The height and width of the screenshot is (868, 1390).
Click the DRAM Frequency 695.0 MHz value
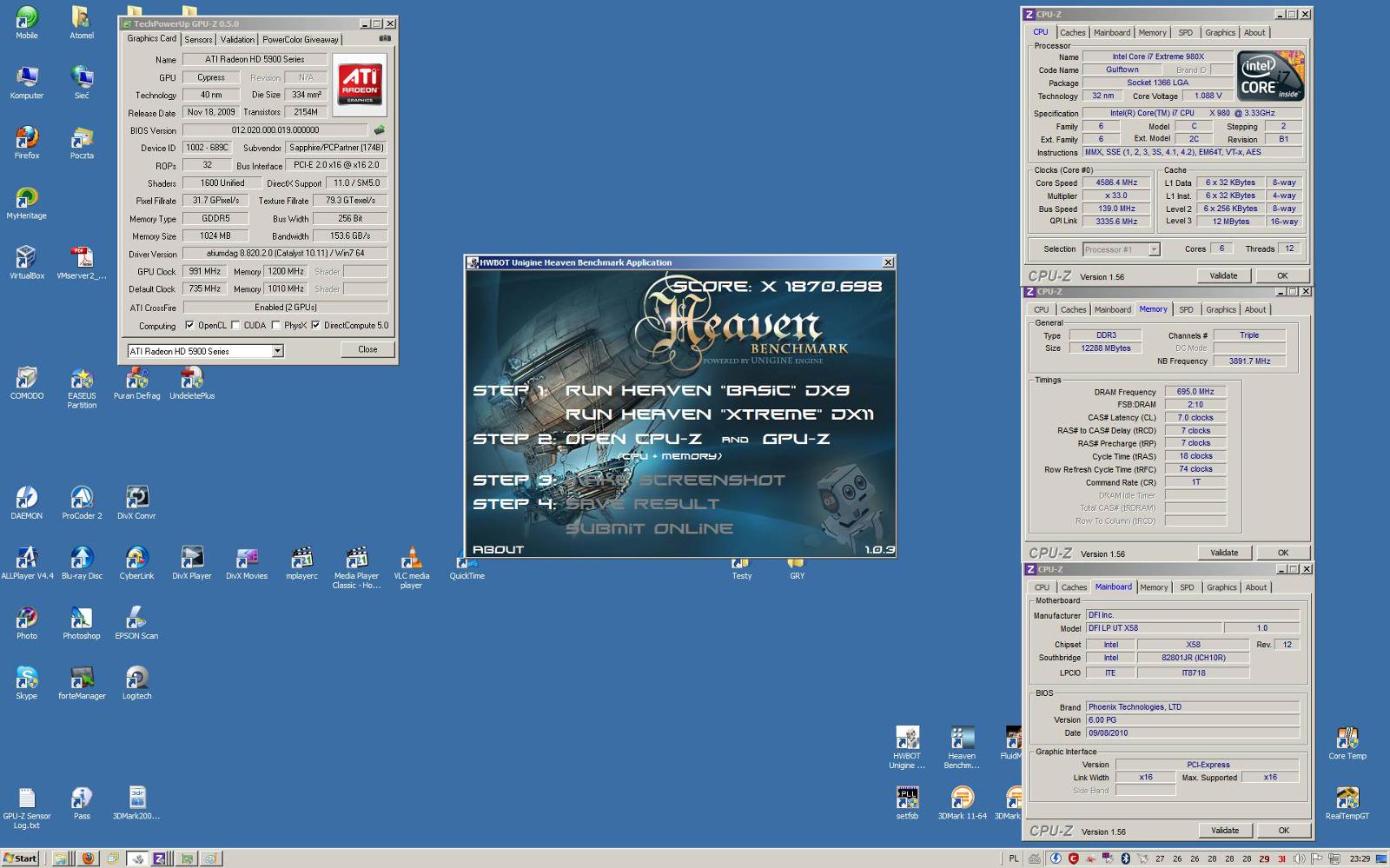click(x=1195, y=392)
